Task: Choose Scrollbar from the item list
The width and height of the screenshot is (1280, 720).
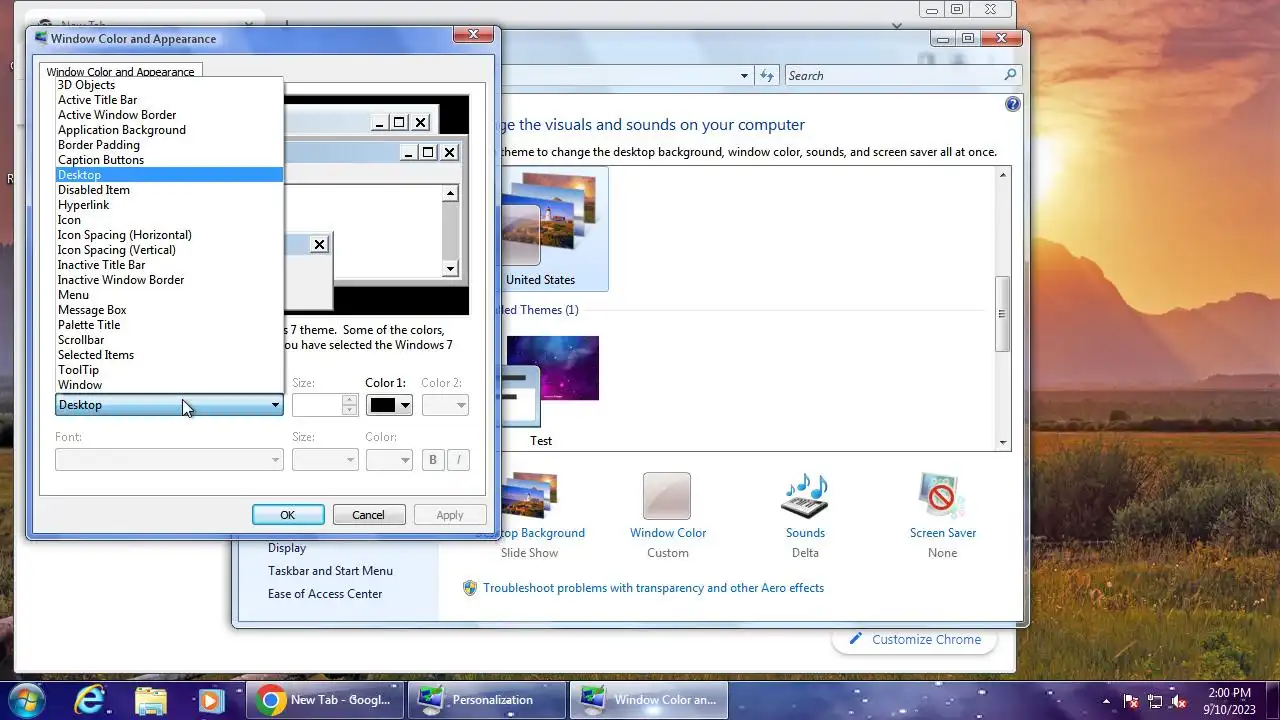Action: (169, 340)
